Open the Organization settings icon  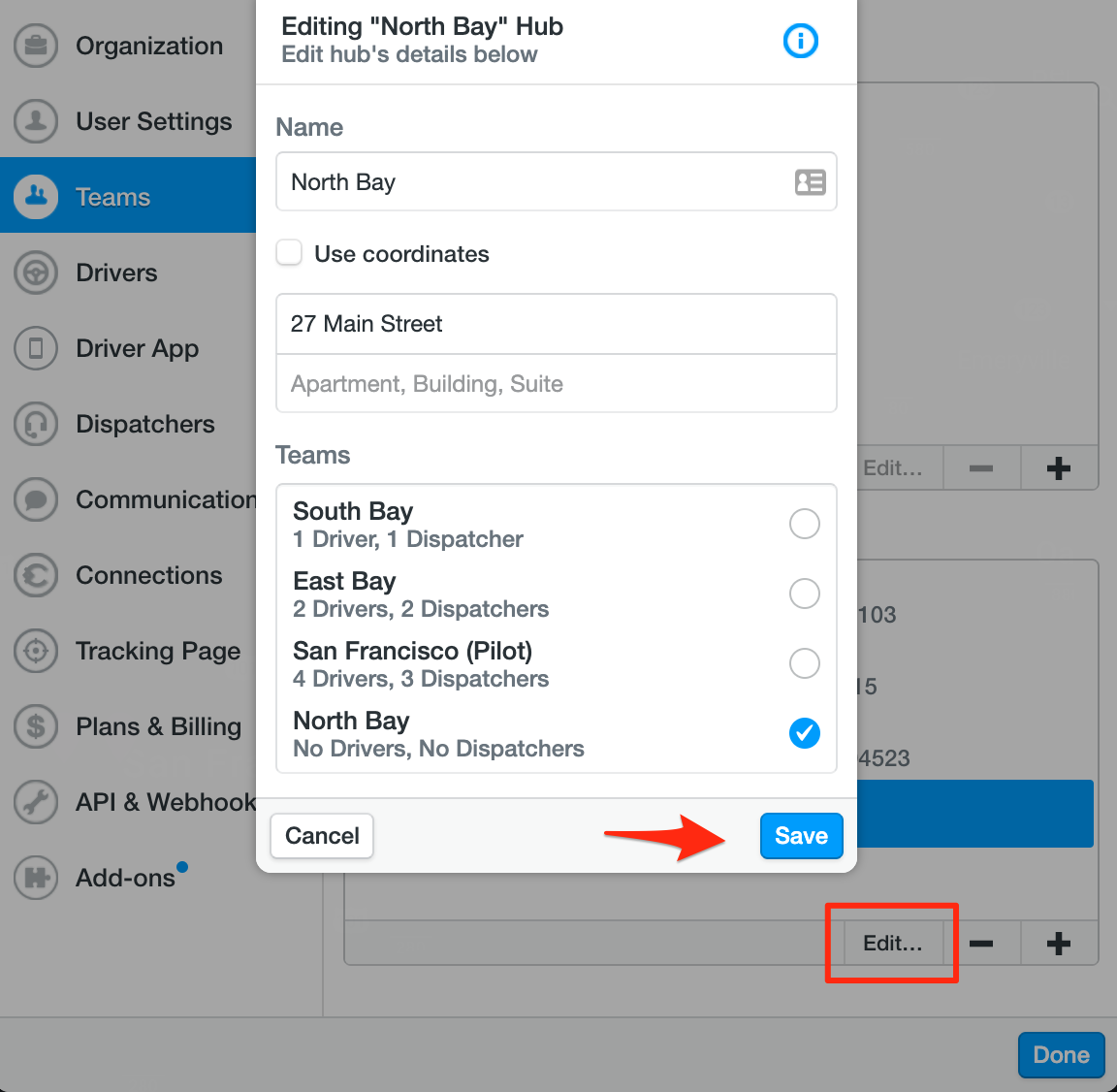click(x=36, y=46)
